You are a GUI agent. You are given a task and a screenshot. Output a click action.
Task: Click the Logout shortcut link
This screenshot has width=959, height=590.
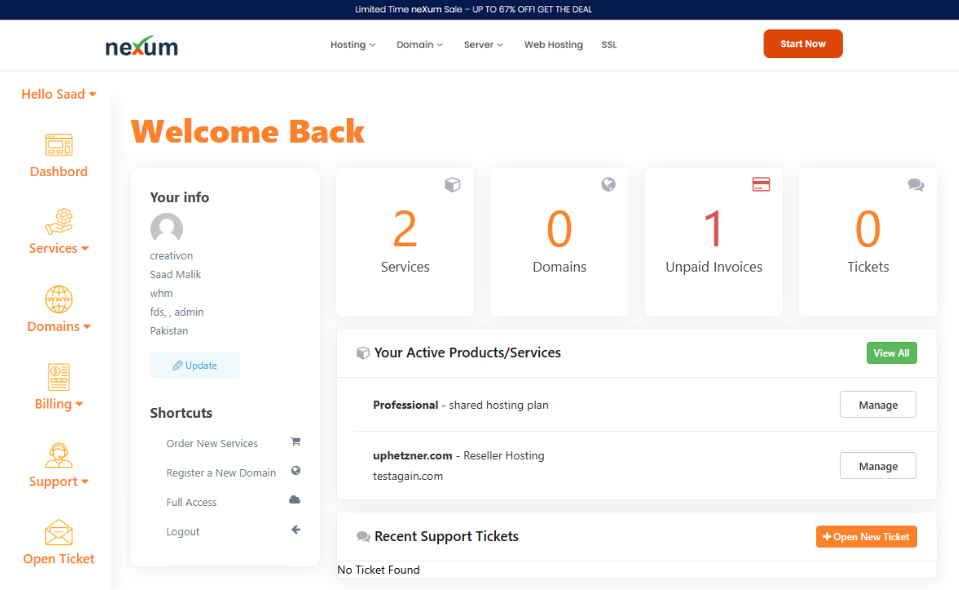[x=183, y=532]
